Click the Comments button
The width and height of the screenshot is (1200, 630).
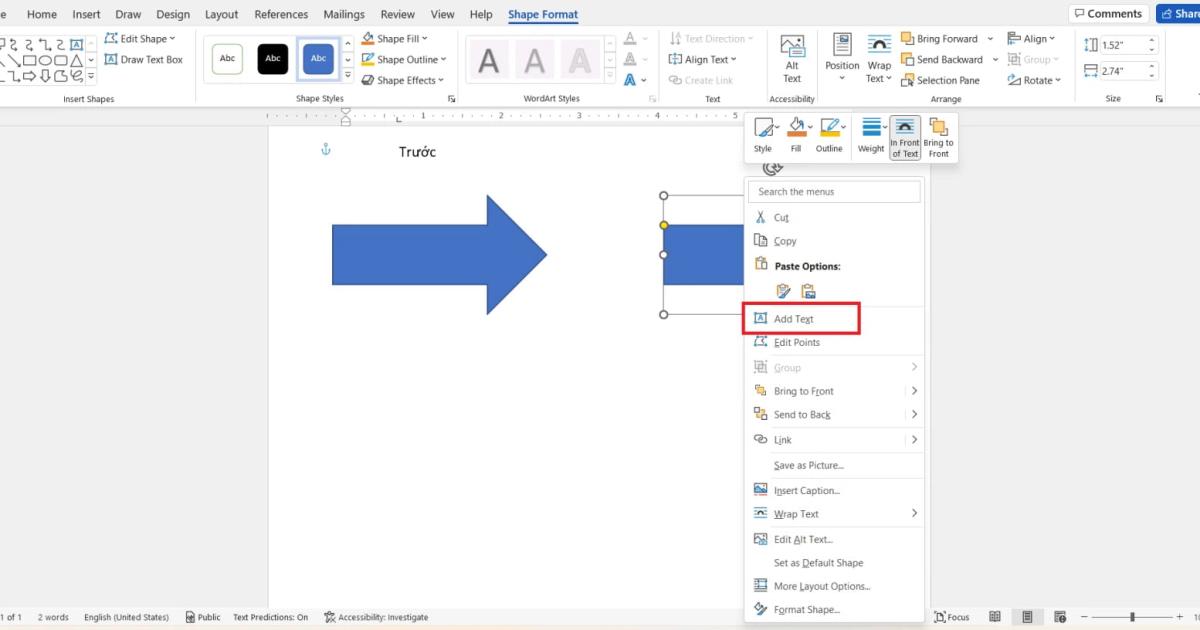click(x=1107, y=14)
